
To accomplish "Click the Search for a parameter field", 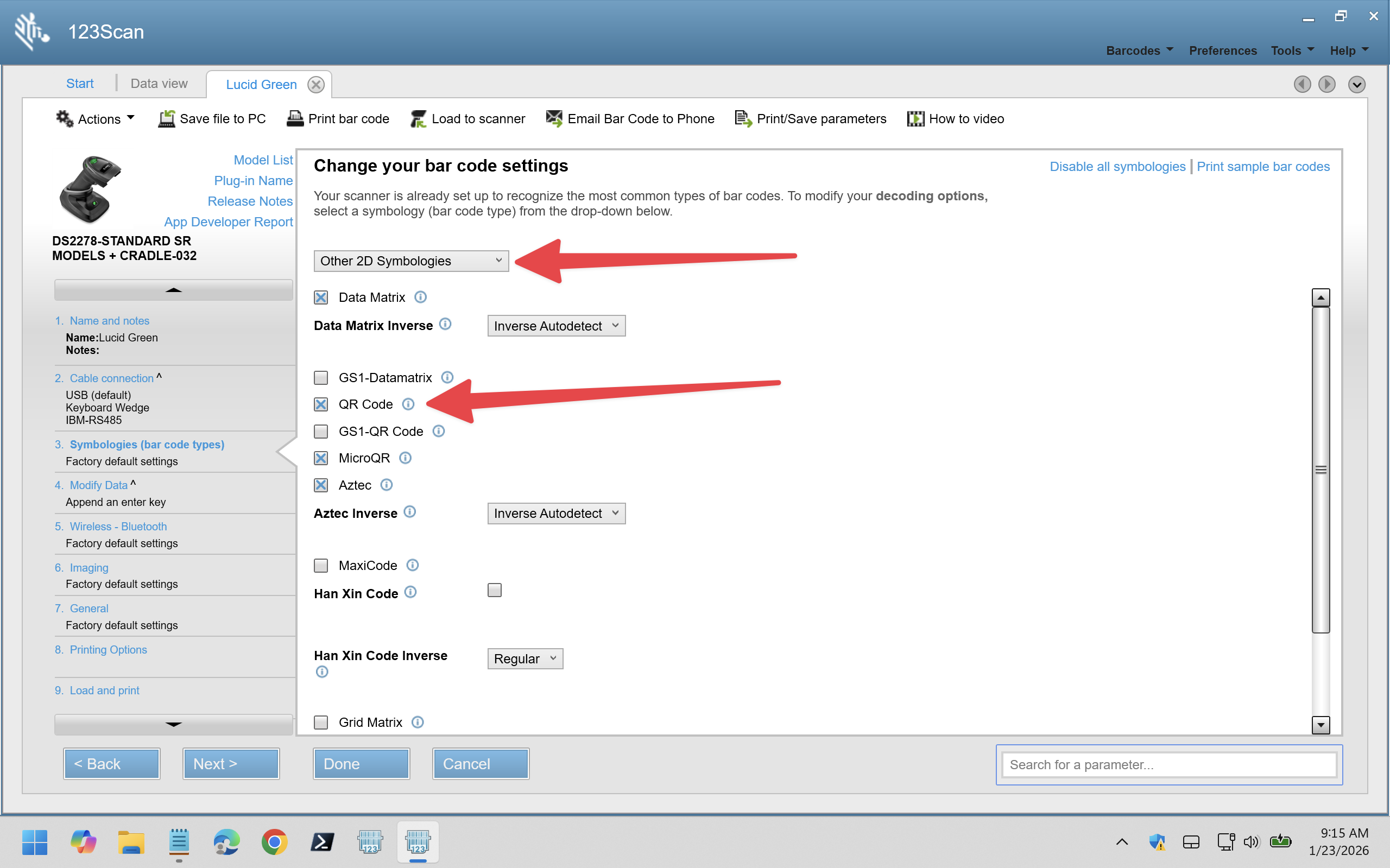I will [x=1168, y=765].
